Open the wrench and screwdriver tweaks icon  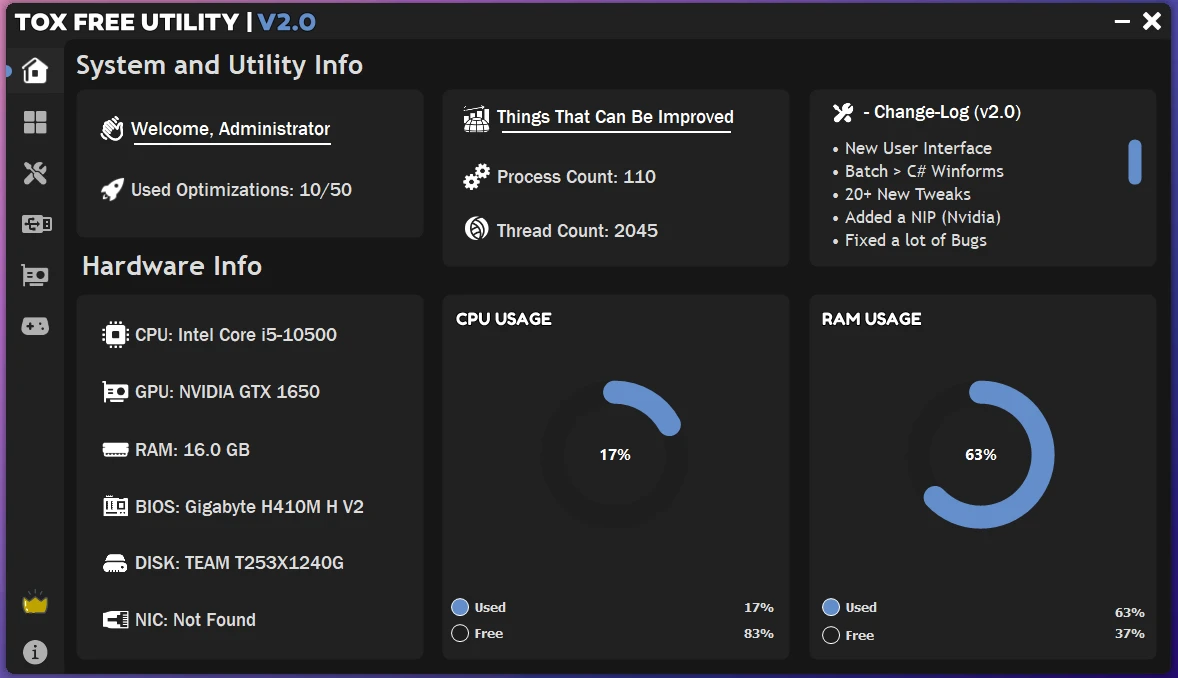point(35,173)
